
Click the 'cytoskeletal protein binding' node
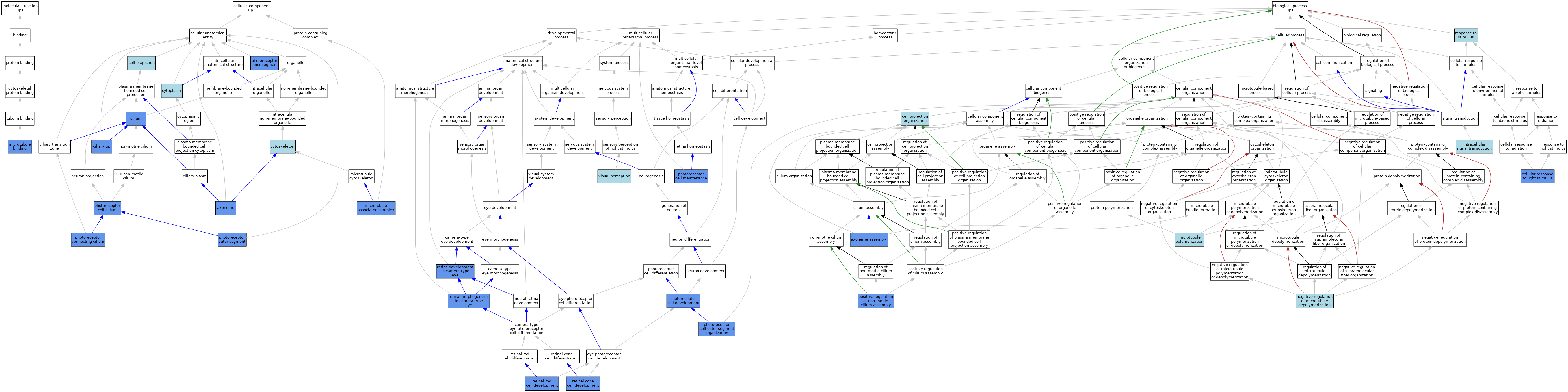[20, 91]
